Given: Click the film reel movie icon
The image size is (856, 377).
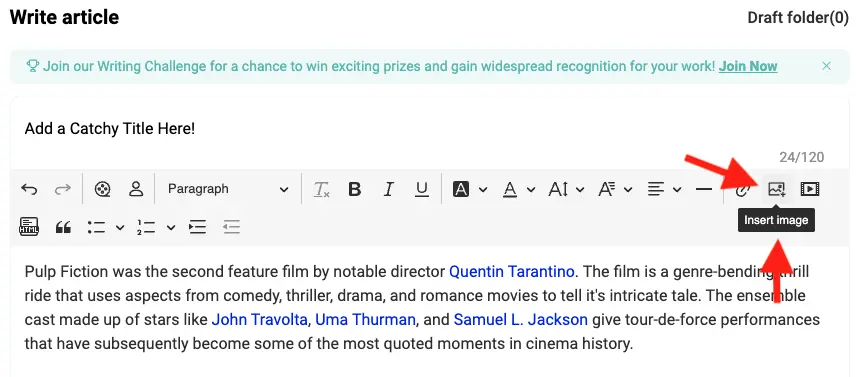Looking at the screenshot, I should 102,189.
